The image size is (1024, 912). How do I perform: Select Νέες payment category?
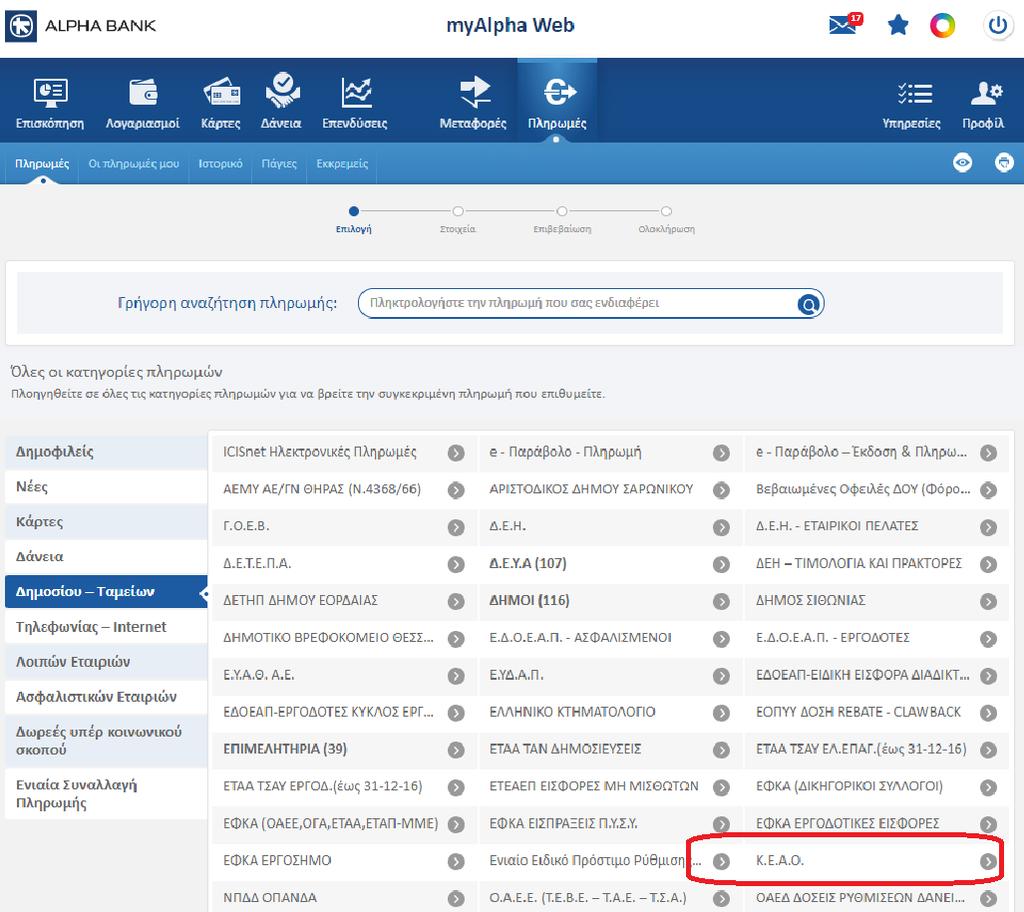pos(106,487)
